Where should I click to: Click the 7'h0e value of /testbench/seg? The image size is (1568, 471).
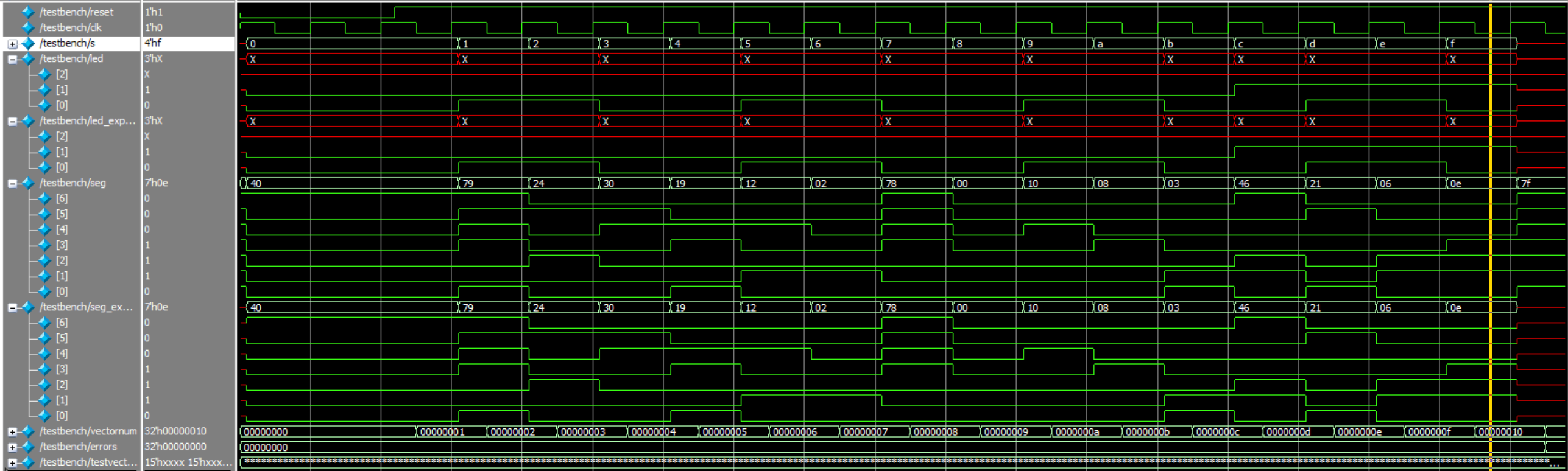coord(157,183)
